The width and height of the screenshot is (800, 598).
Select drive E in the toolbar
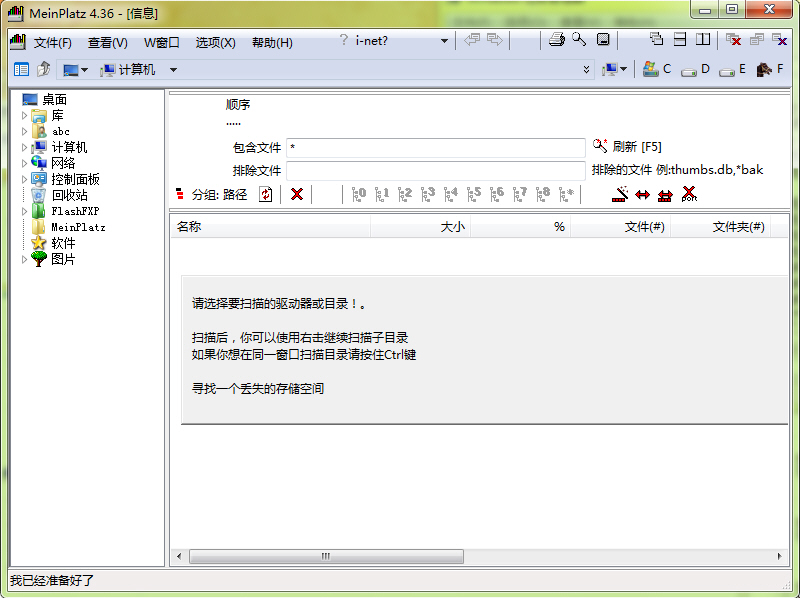[x=732, y=69]
